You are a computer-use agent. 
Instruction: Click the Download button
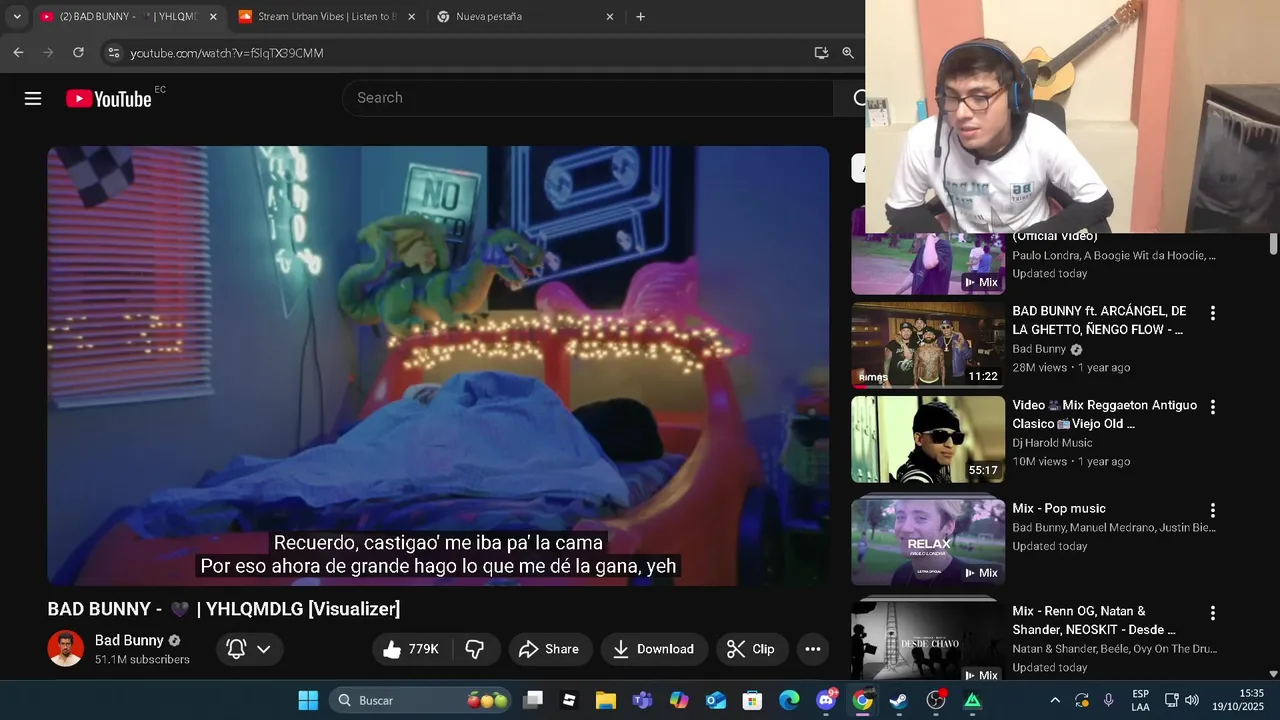point(654,649)
